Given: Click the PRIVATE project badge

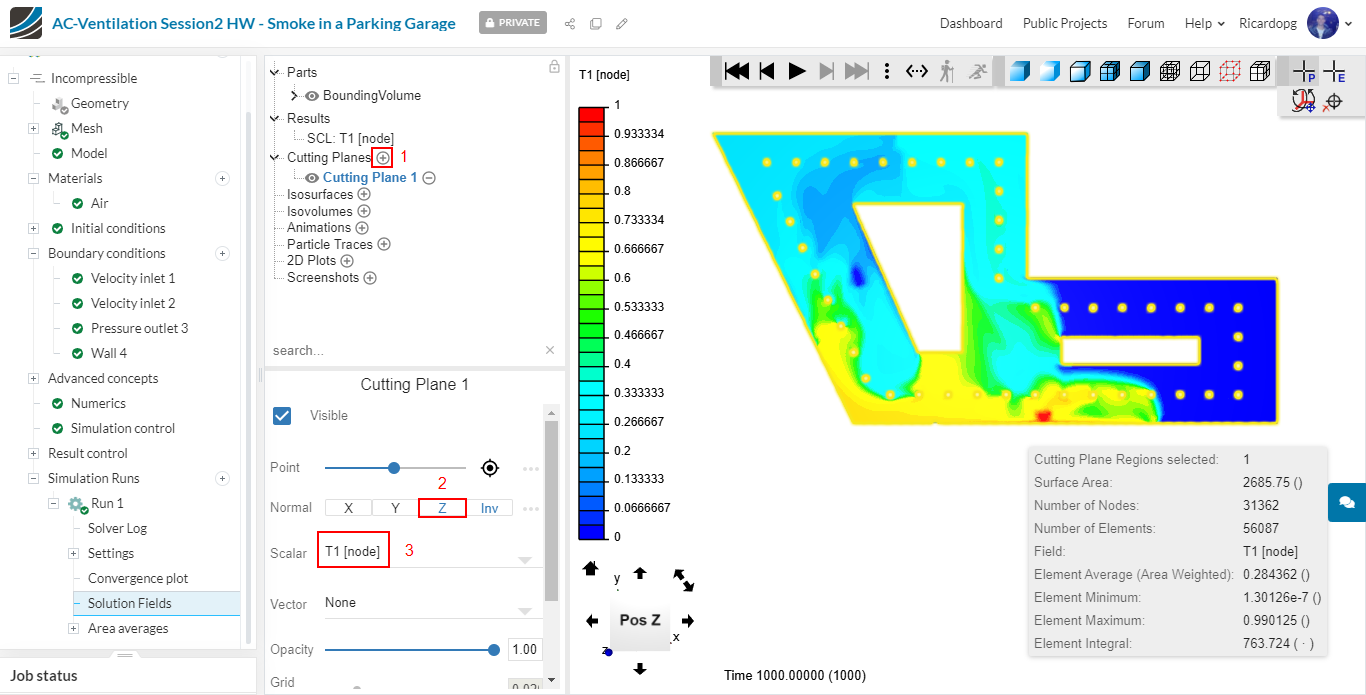Looking at the screenshot, I should tap(513, 22).
